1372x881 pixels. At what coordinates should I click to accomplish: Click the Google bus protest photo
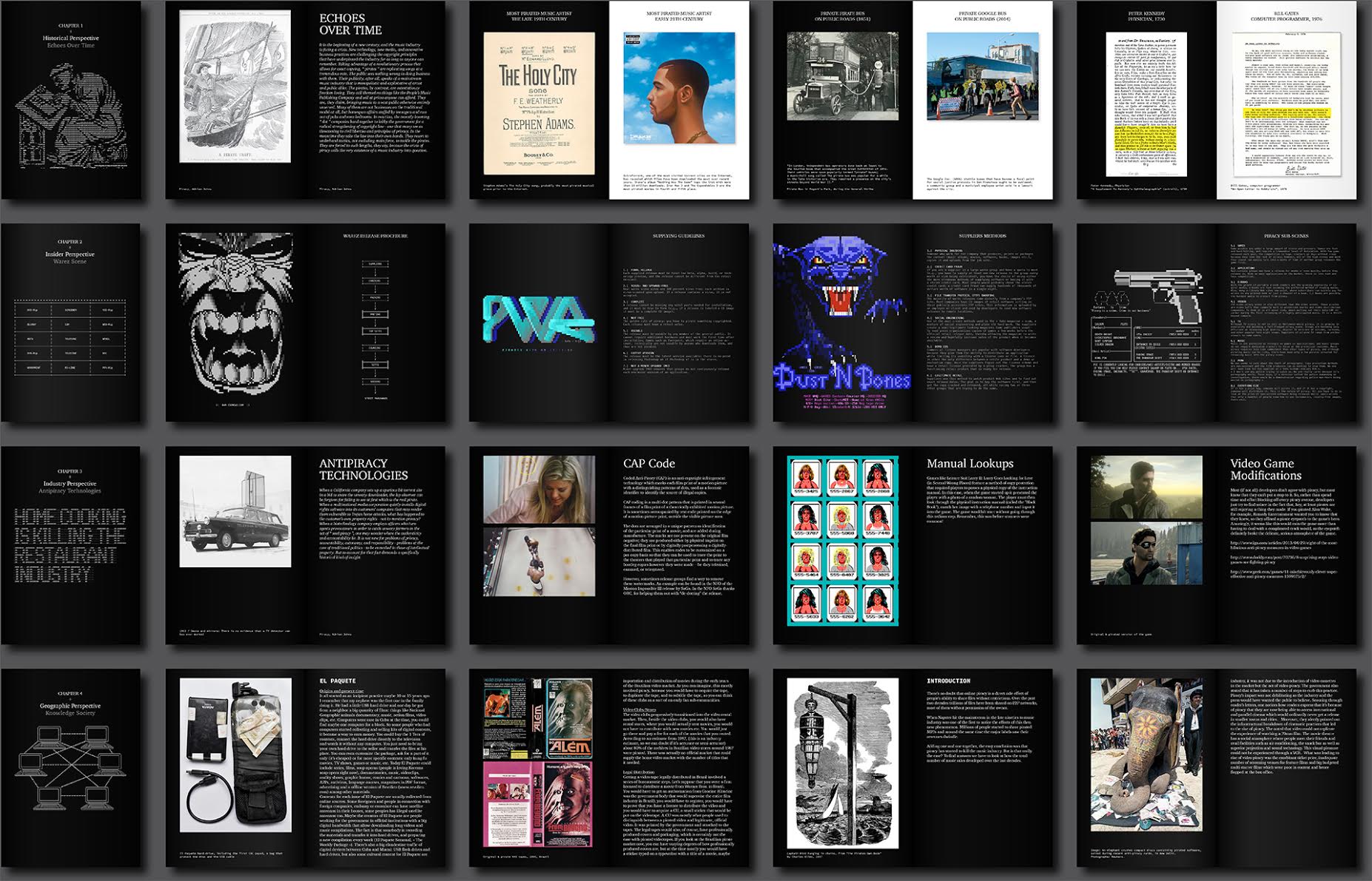[982, 76]
